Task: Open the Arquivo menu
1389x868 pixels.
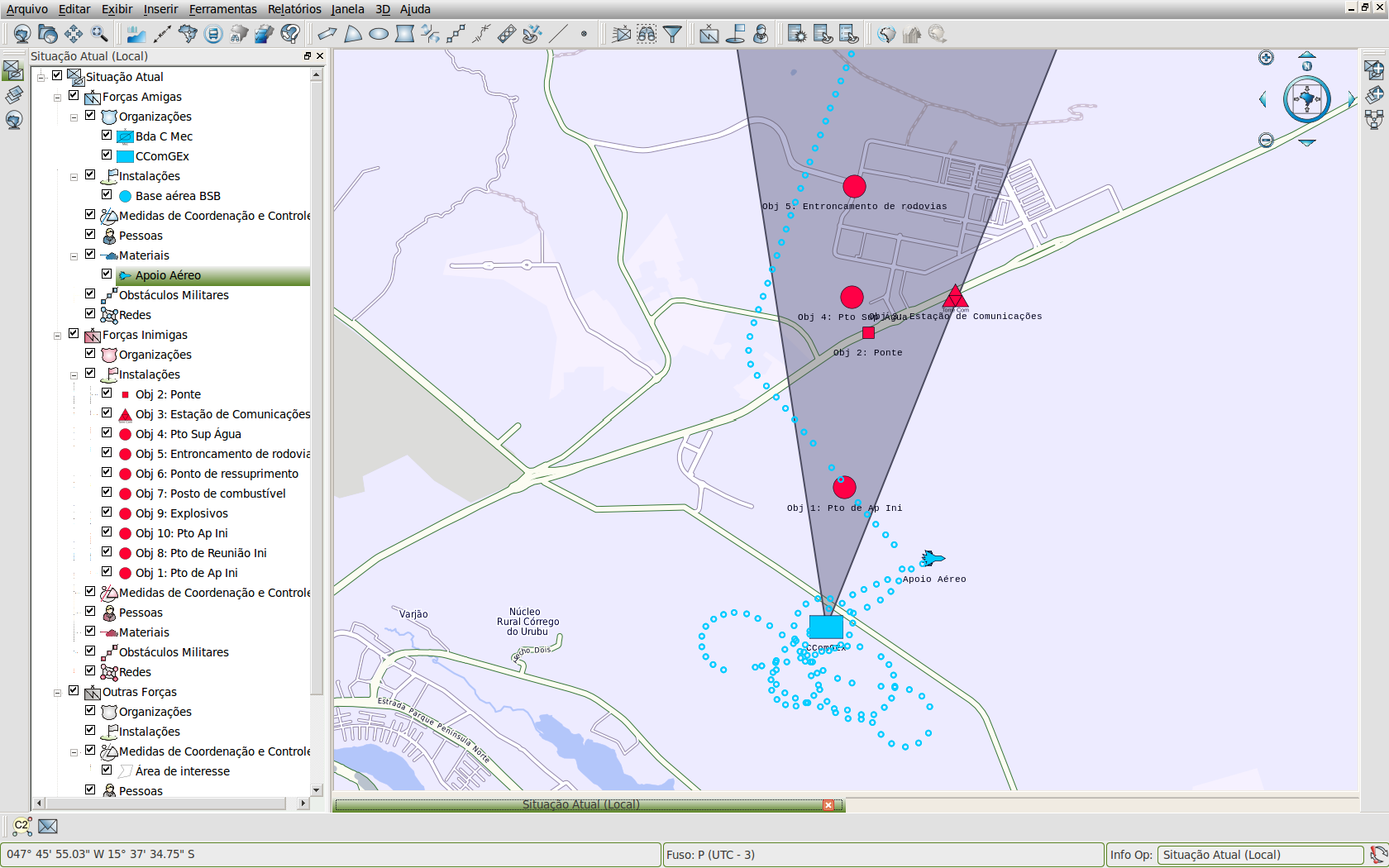Action: [27, 9]
